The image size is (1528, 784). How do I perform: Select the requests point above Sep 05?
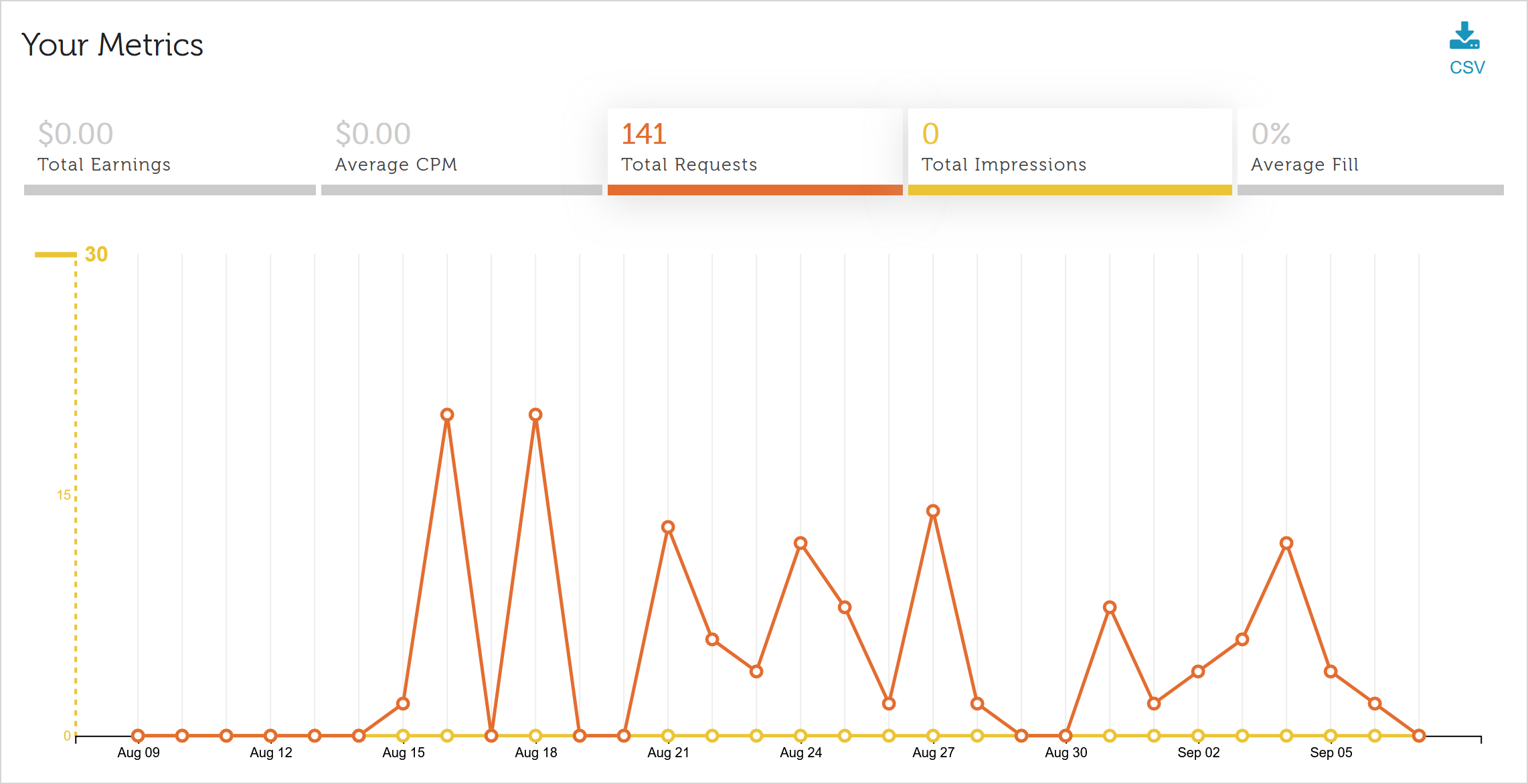coord(1331,672)
